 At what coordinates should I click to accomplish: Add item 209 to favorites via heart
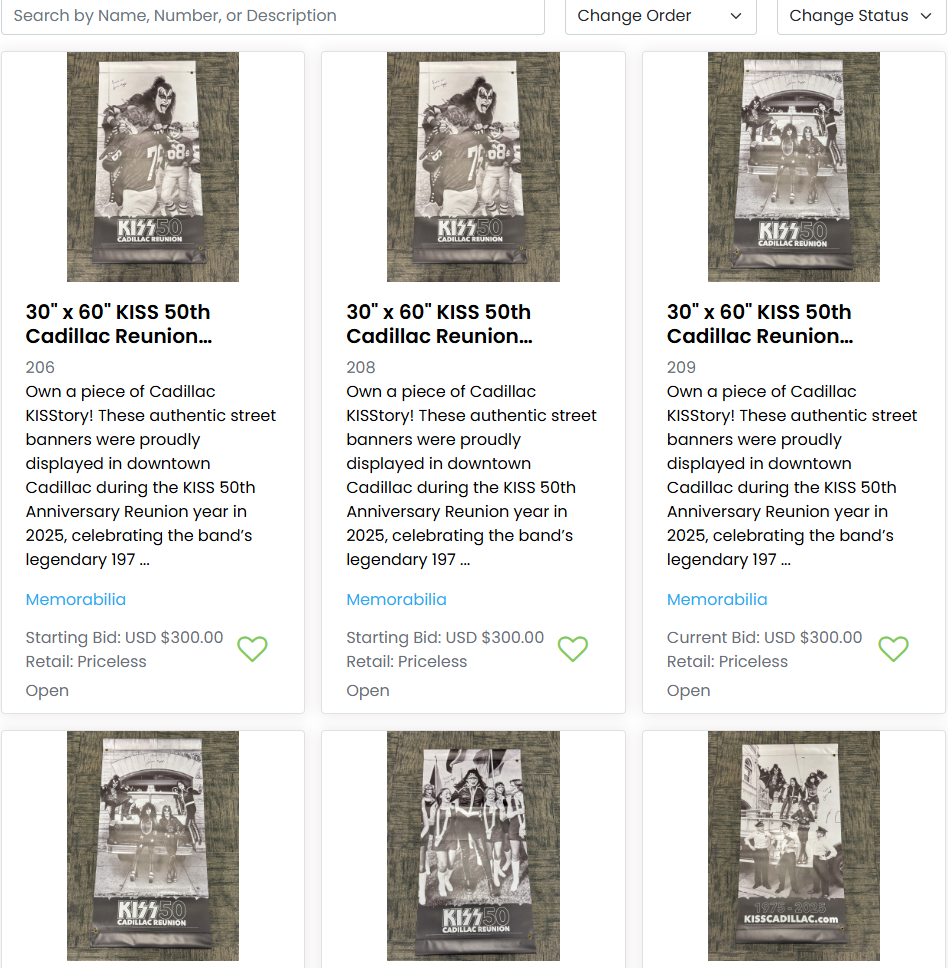coord(893,649)
